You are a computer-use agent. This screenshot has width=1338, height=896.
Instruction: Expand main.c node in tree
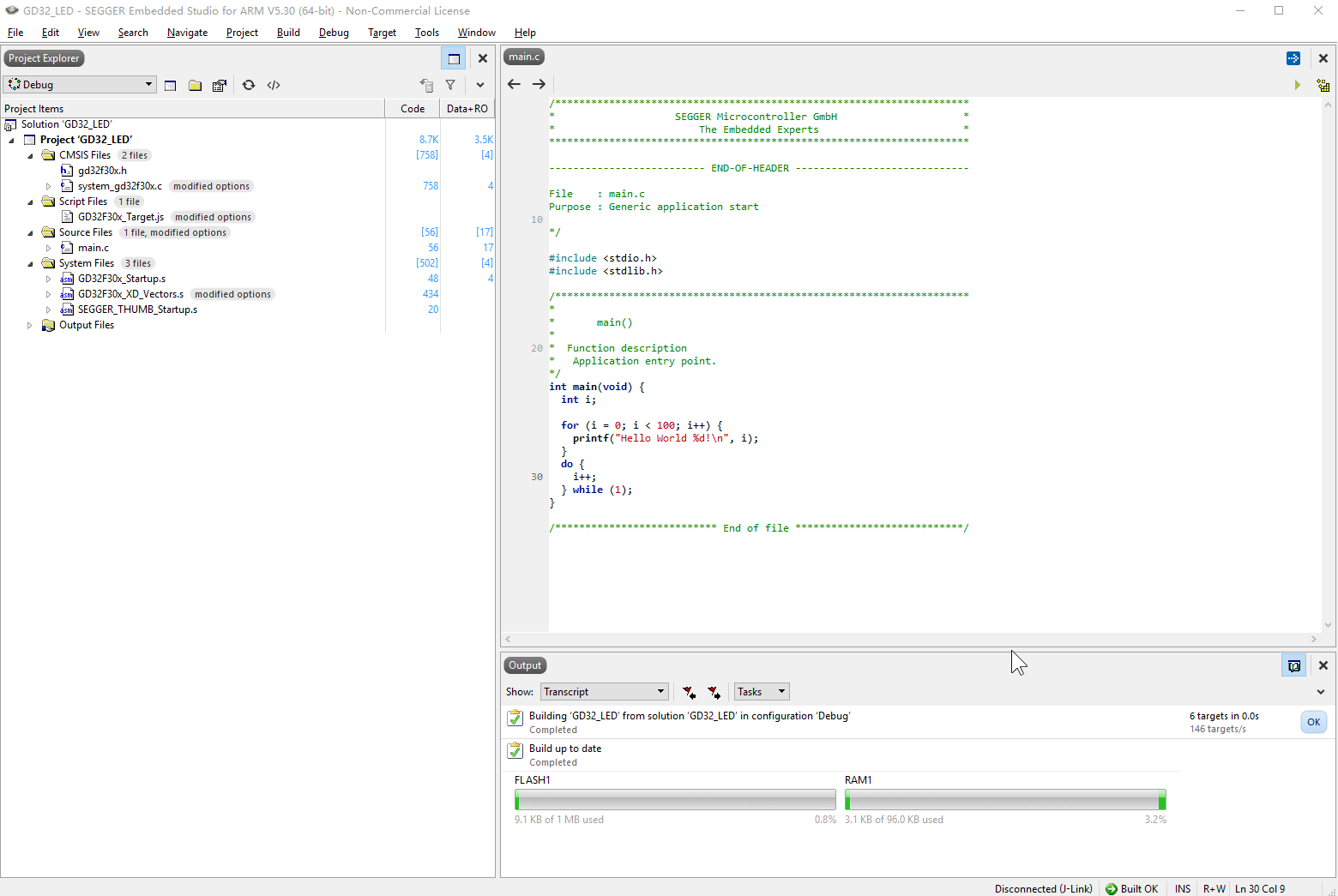point(49,248)
